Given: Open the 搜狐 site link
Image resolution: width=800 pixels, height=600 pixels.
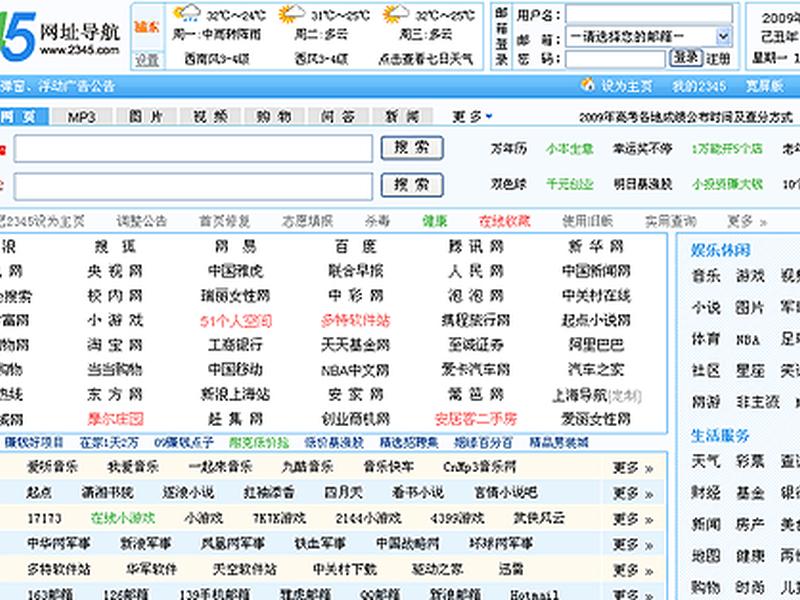Looking at the screenshot, I should pos(115,247).
